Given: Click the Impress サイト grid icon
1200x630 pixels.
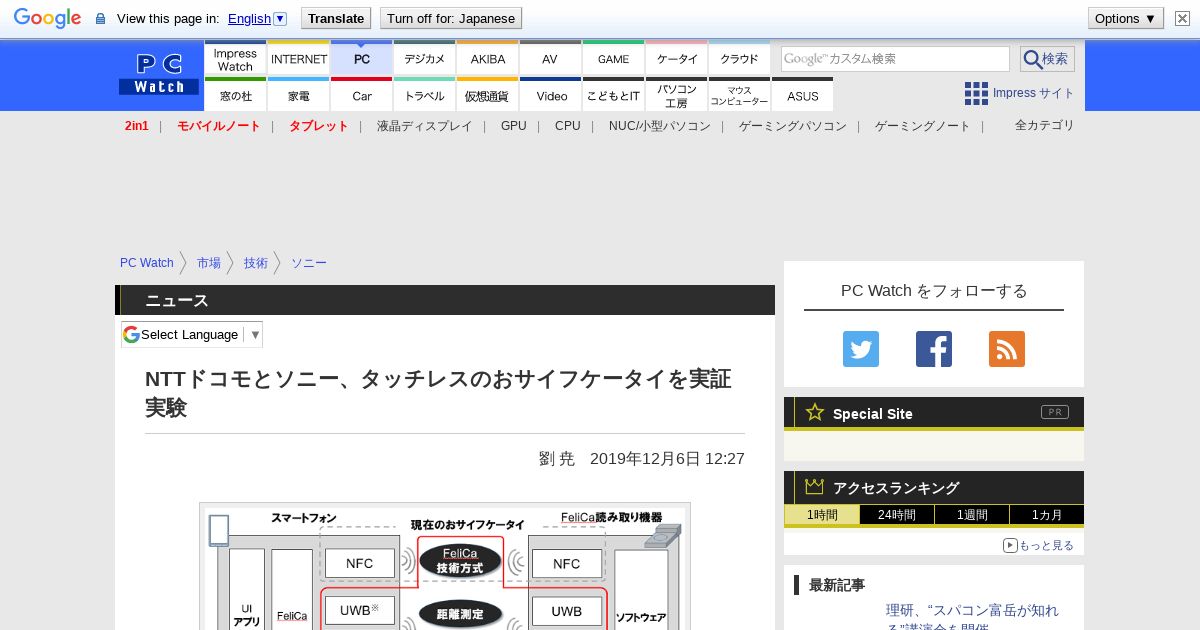Looking at the screenshot, I should click(x=976, y=93).
